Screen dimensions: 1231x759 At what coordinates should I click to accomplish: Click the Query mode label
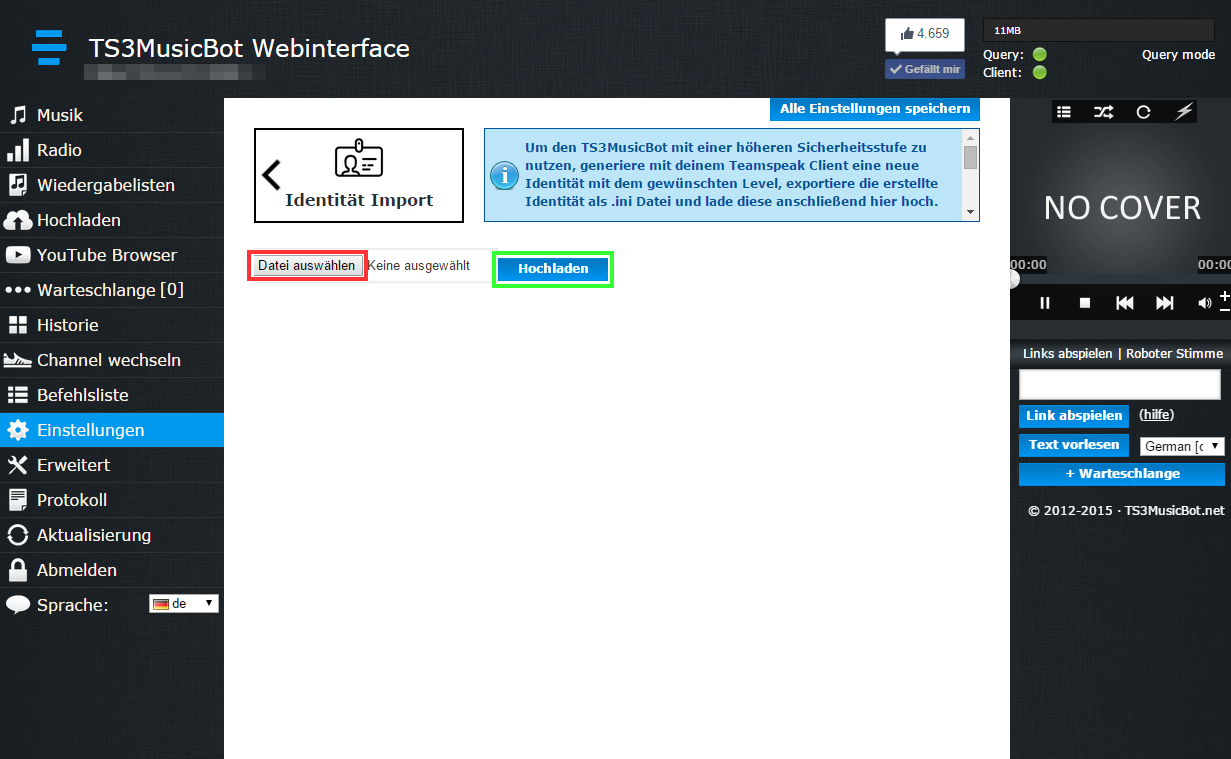coord(1178,55)
